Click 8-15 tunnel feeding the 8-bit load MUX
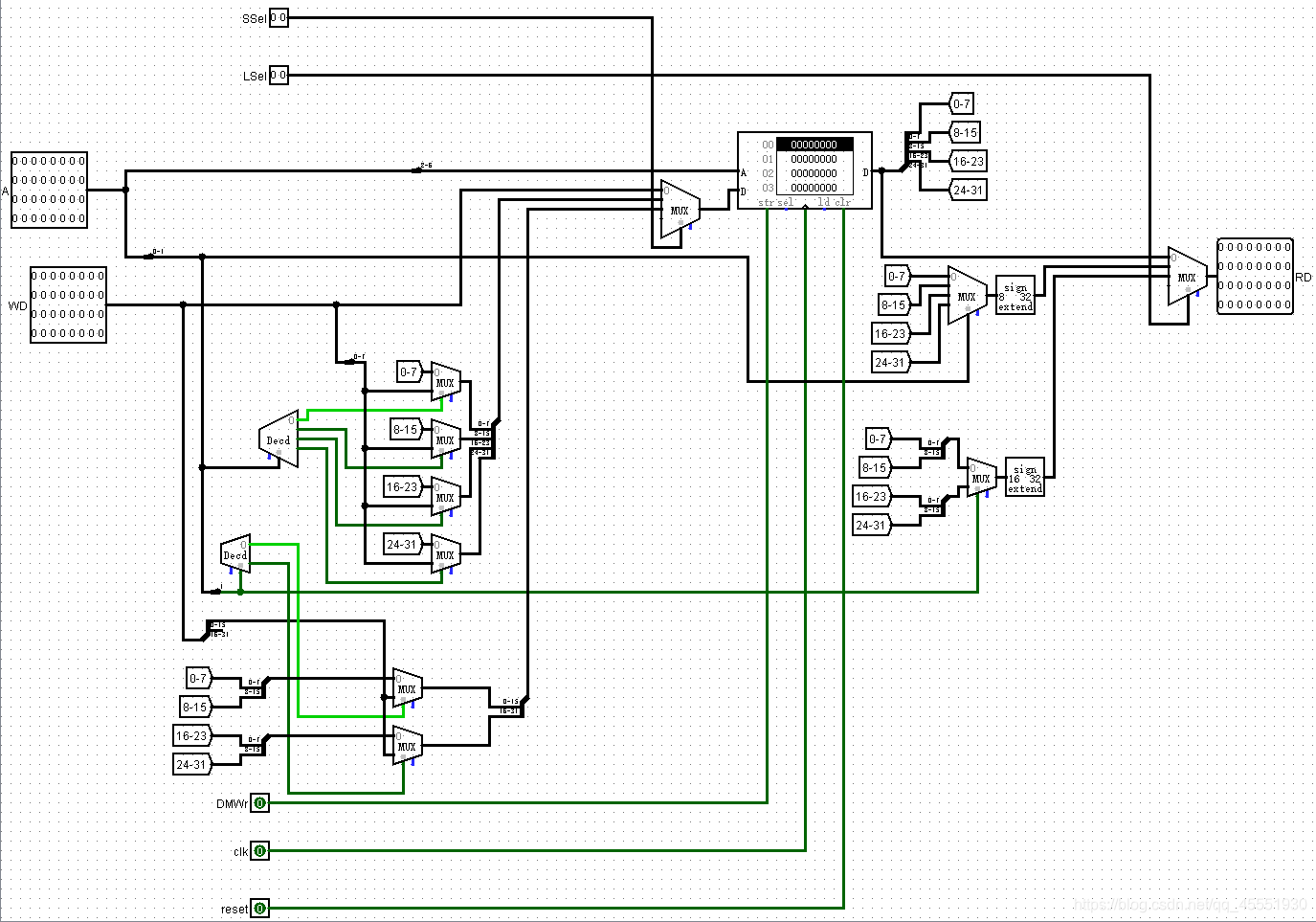Image resolution: width=1316 pixels, height=922 pixels. (x=894, y=304)
